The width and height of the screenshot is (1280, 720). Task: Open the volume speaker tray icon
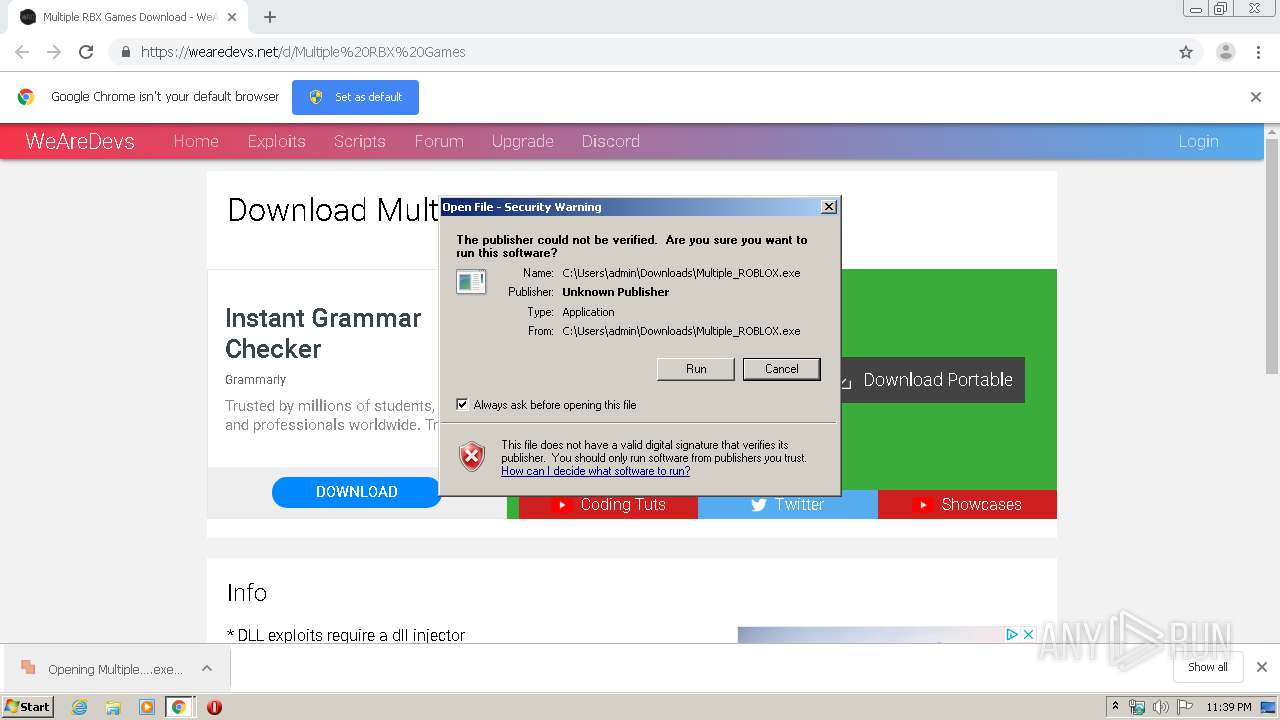pyautogui.click(x=1161, y=707)
